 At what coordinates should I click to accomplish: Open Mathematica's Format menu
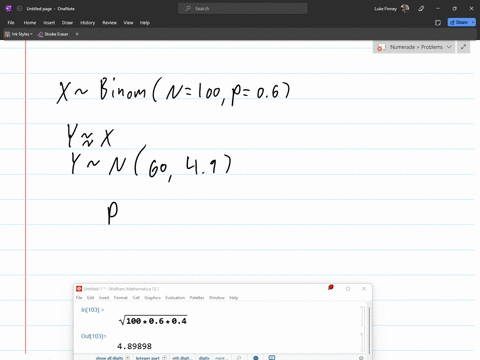(x=121, y=298)
